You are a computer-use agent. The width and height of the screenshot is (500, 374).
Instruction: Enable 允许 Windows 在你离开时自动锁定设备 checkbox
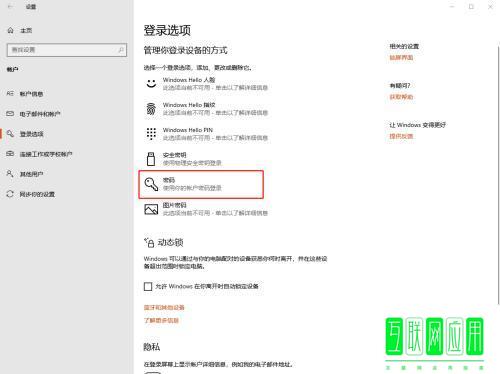148,286
